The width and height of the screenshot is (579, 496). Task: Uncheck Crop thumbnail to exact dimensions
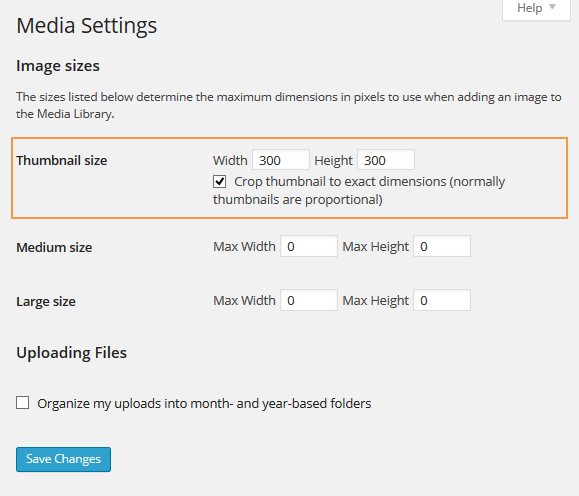(219, 182)
